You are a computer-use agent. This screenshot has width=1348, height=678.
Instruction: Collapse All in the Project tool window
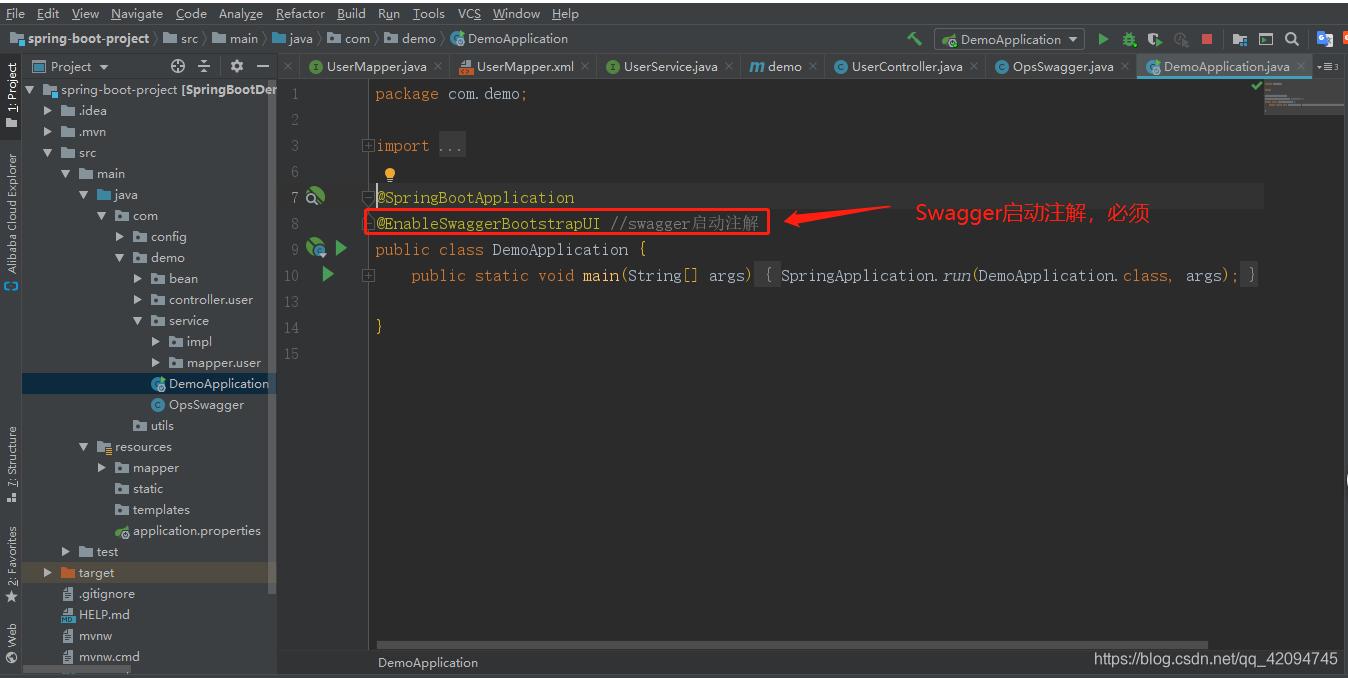pyautogui.click(x=203, y=66)
